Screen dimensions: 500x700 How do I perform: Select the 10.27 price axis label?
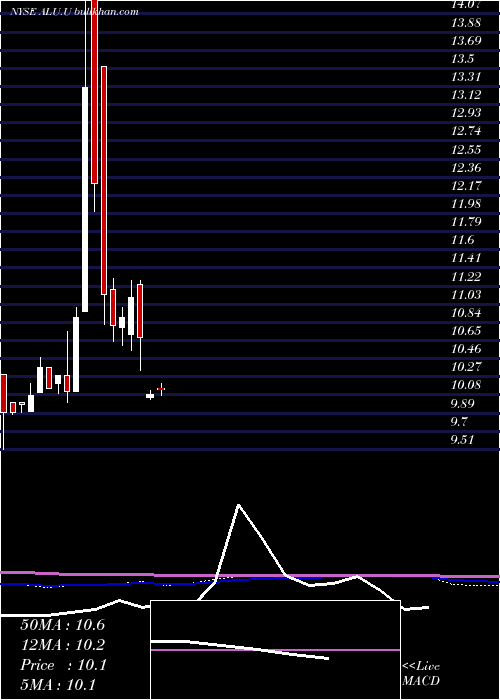466,367
